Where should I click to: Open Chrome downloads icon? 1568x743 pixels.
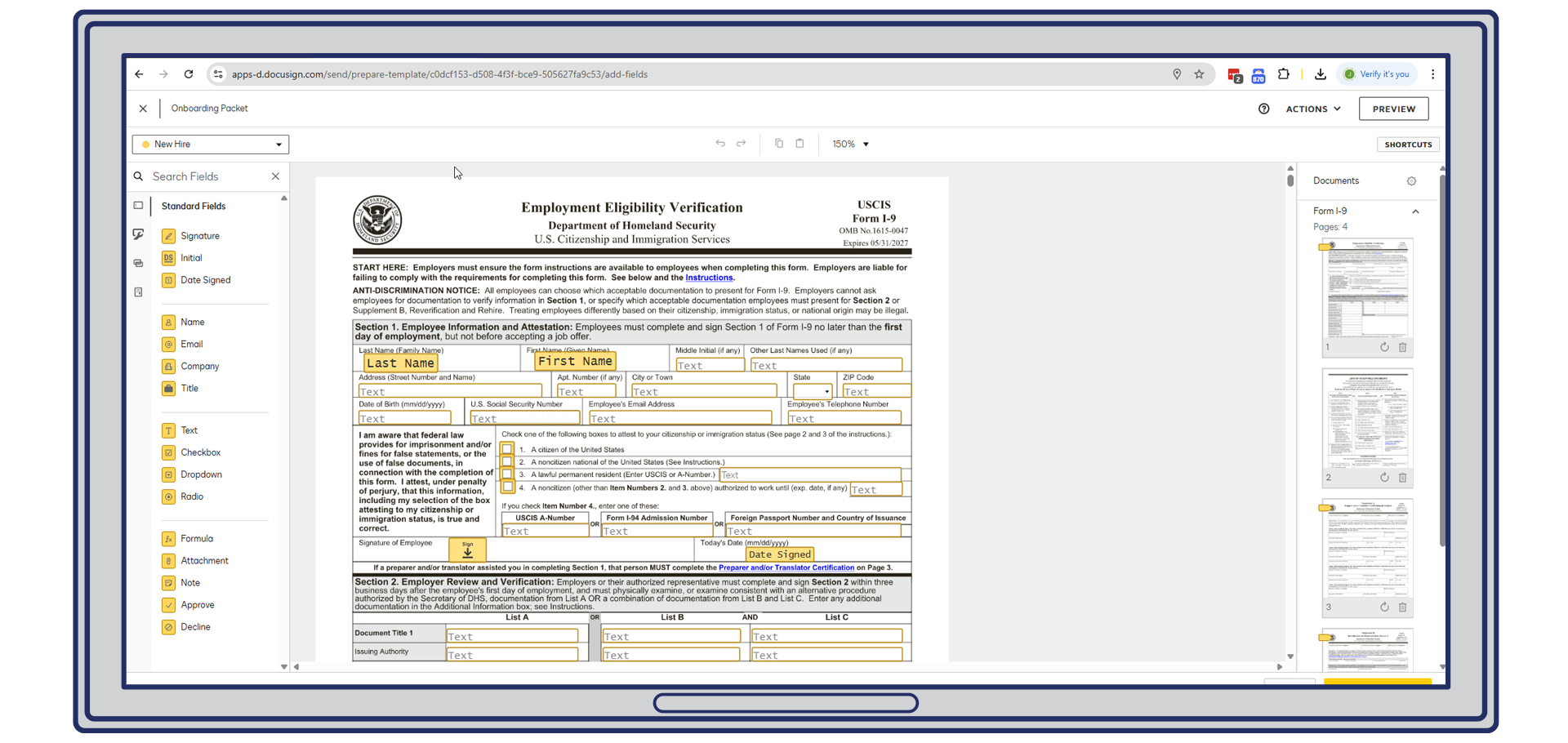tap(1320, 73)
